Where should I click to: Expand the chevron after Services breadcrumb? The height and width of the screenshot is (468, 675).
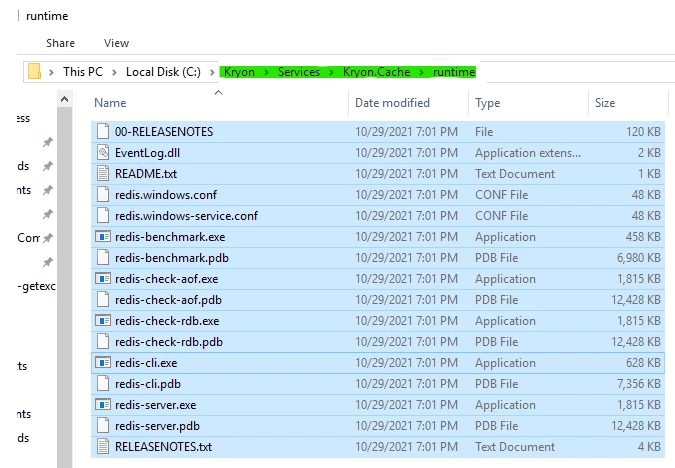tap(331, 72)
